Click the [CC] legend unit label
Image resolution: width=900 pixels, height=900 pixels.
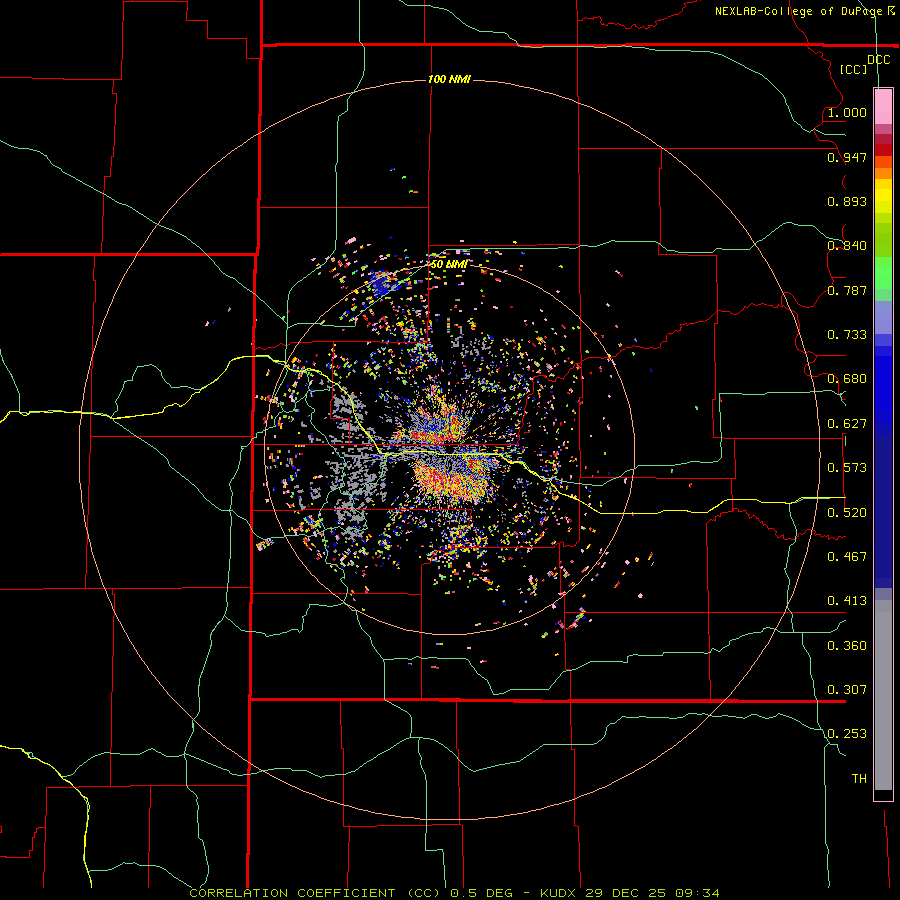pos(853,69)
